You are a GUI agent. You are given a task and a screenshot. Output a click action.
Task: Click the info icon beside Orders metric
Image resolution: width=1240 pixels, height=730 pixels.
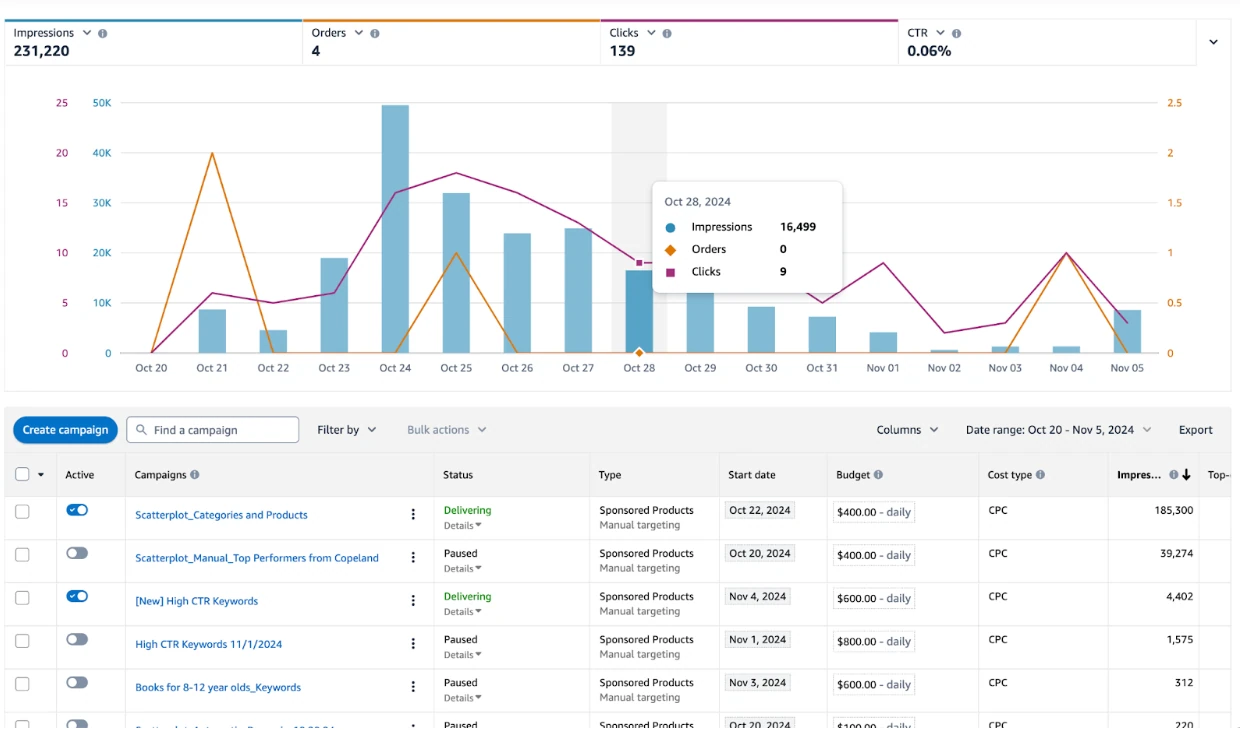[375, 33]
